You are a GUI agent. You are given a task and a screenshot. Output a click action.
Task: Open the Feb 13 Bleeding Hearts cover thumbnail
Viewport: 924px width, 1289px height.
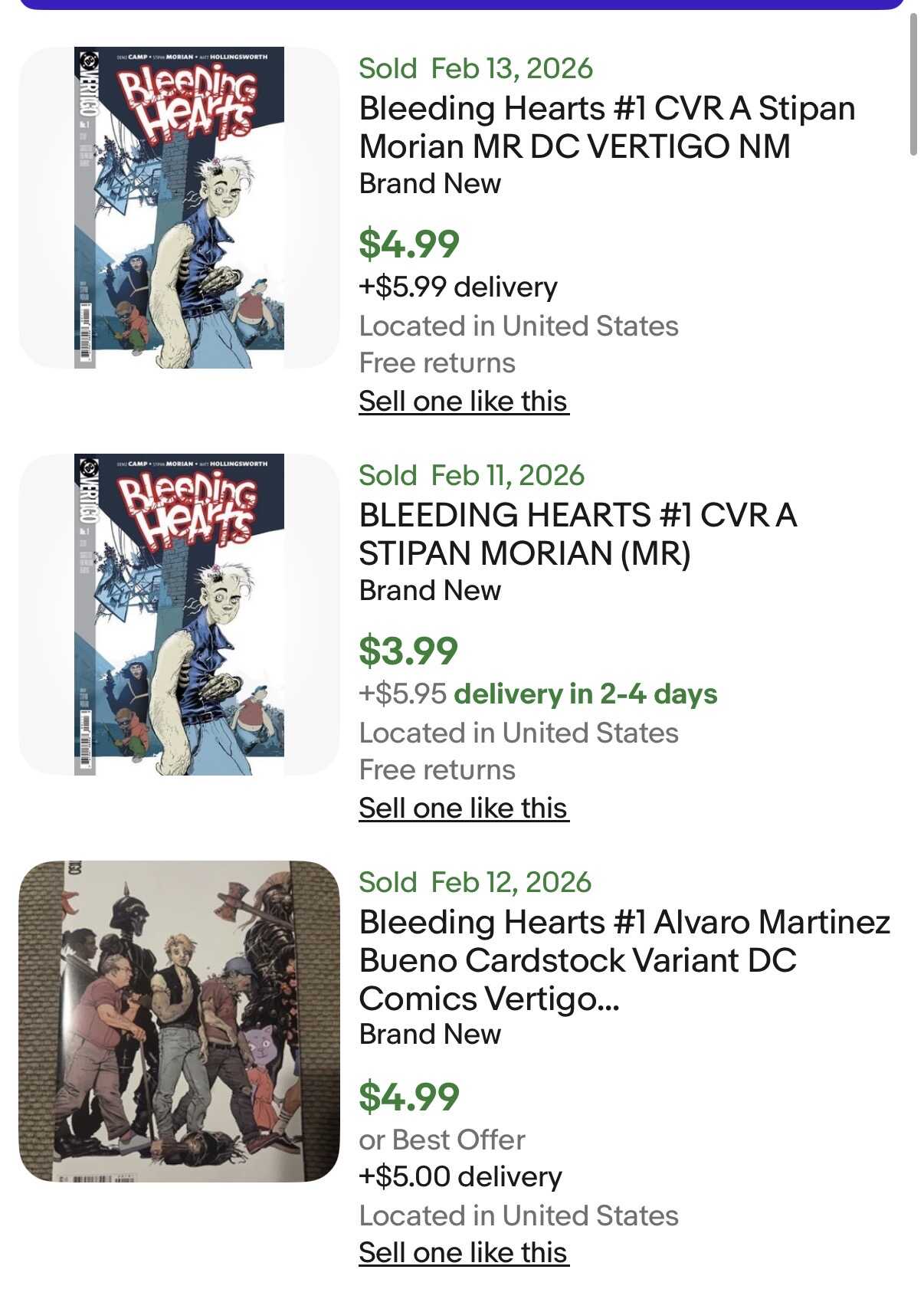click(179, 208)
